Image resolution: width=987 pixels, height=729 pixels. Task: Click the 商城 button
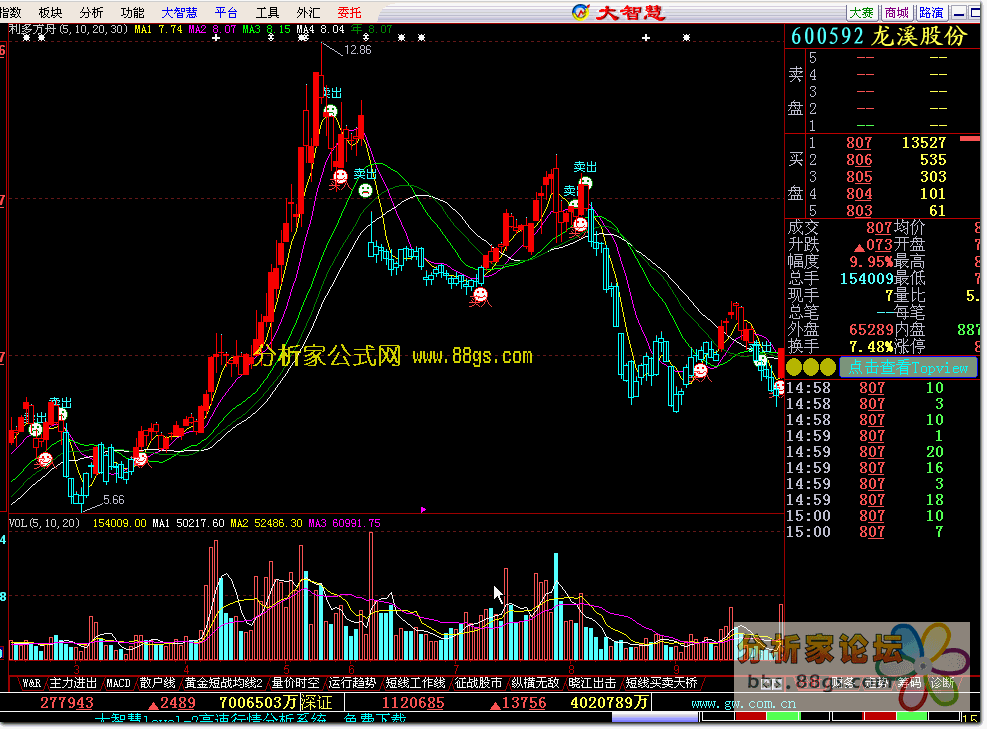tap(896, 13)
